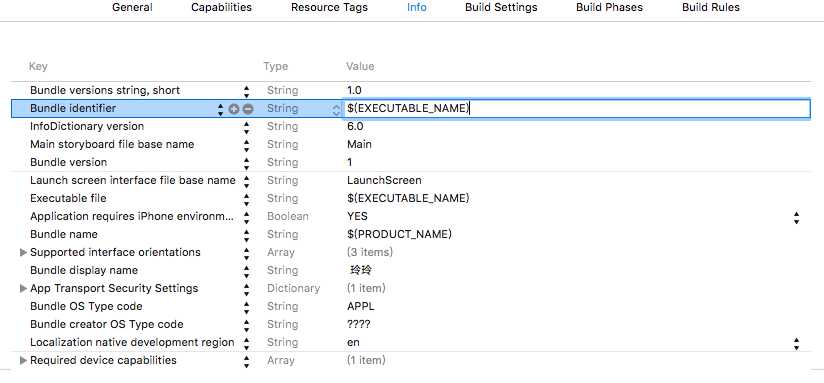Open key stepper for Executable file row

tap(246, 199)
